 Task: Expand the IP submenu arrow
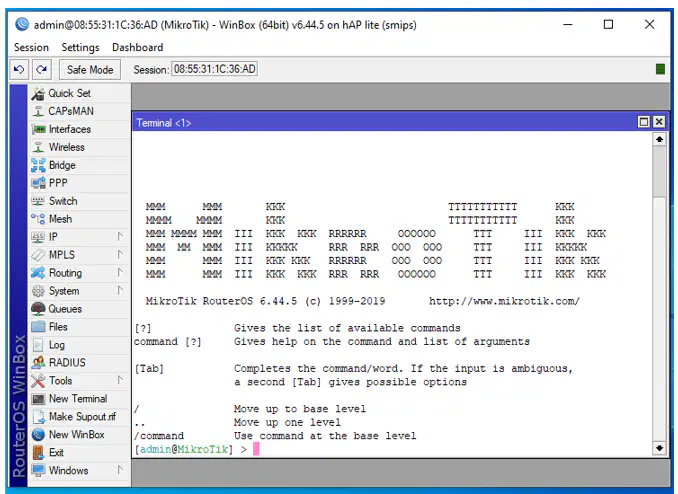[120, 237]
